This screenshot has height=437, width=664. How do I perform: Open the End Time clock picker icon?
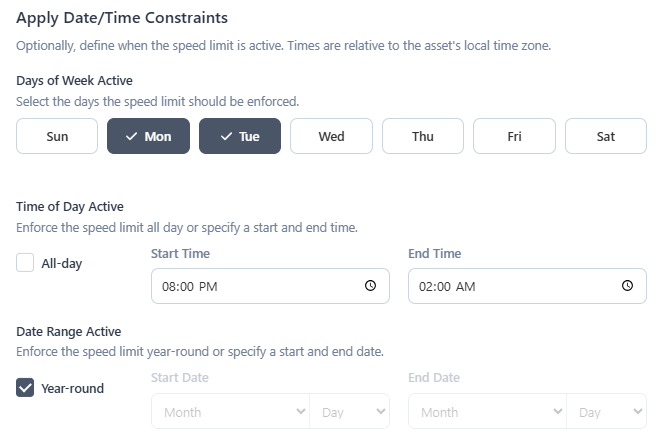coord(628,286)
